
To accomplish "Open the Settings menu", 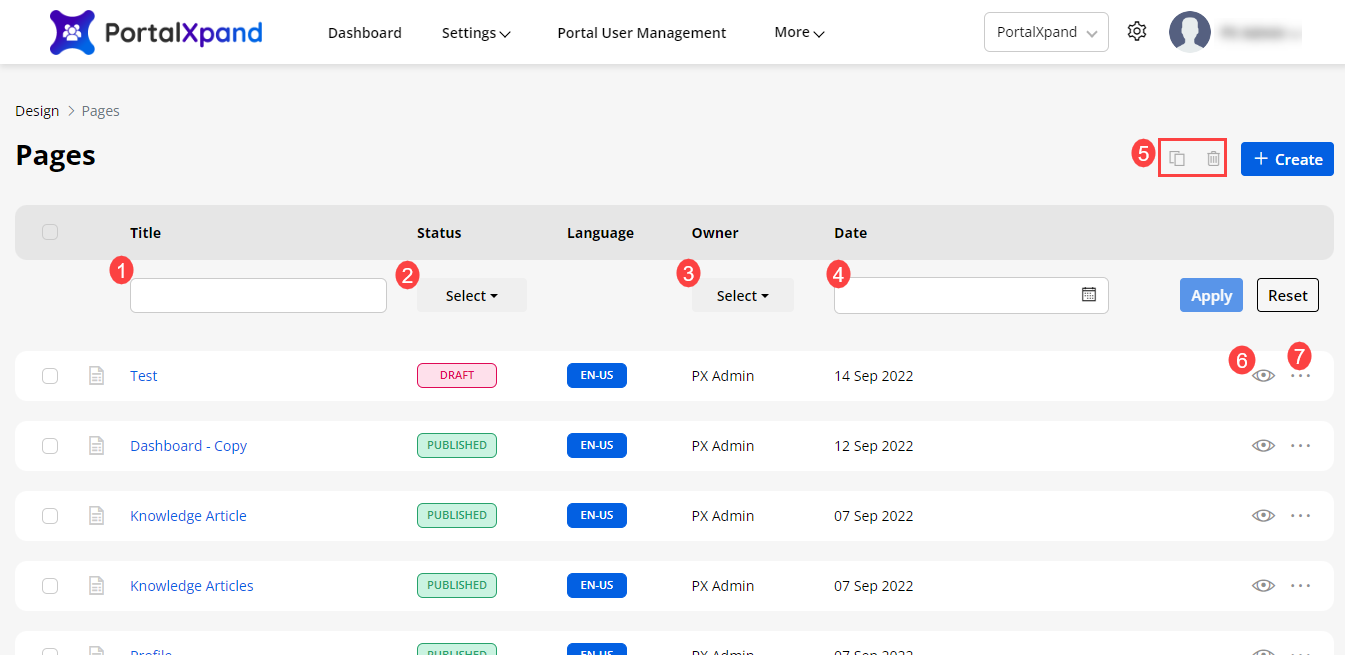I will tap(476, 33).
